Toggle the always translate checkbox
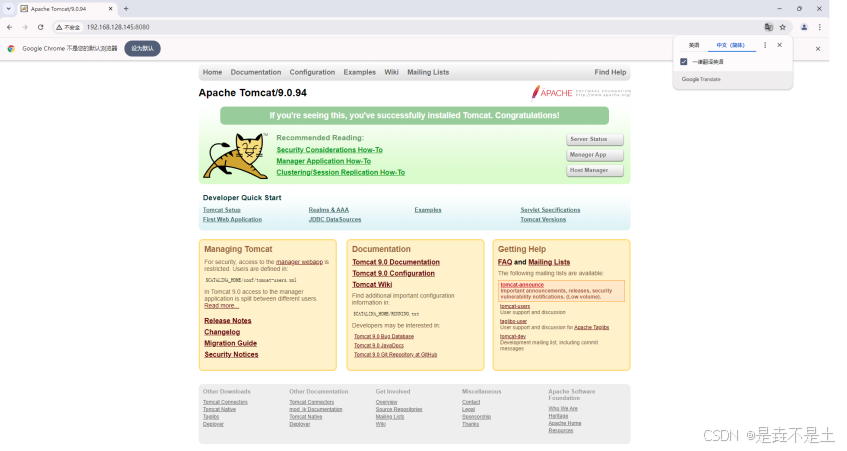This screenshot has width=847, height=451. [684, 62]
